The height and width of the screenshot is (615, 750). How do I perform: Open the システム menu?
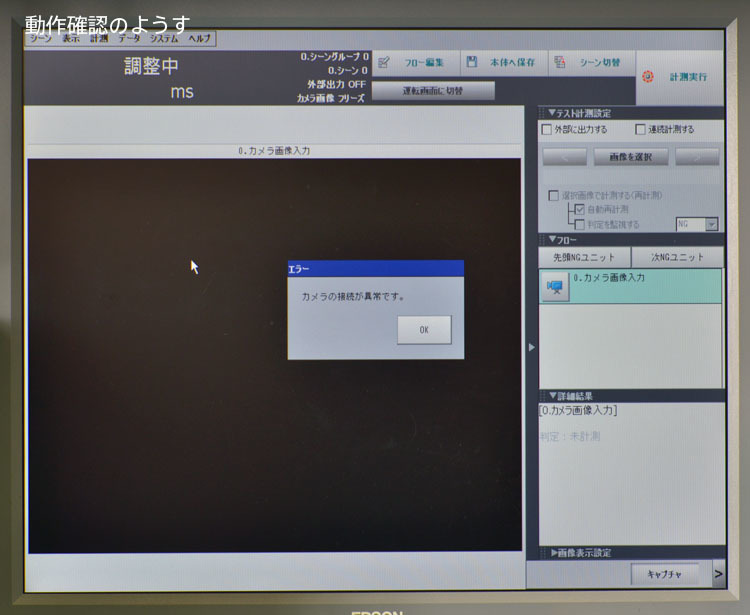click(164, 39)
